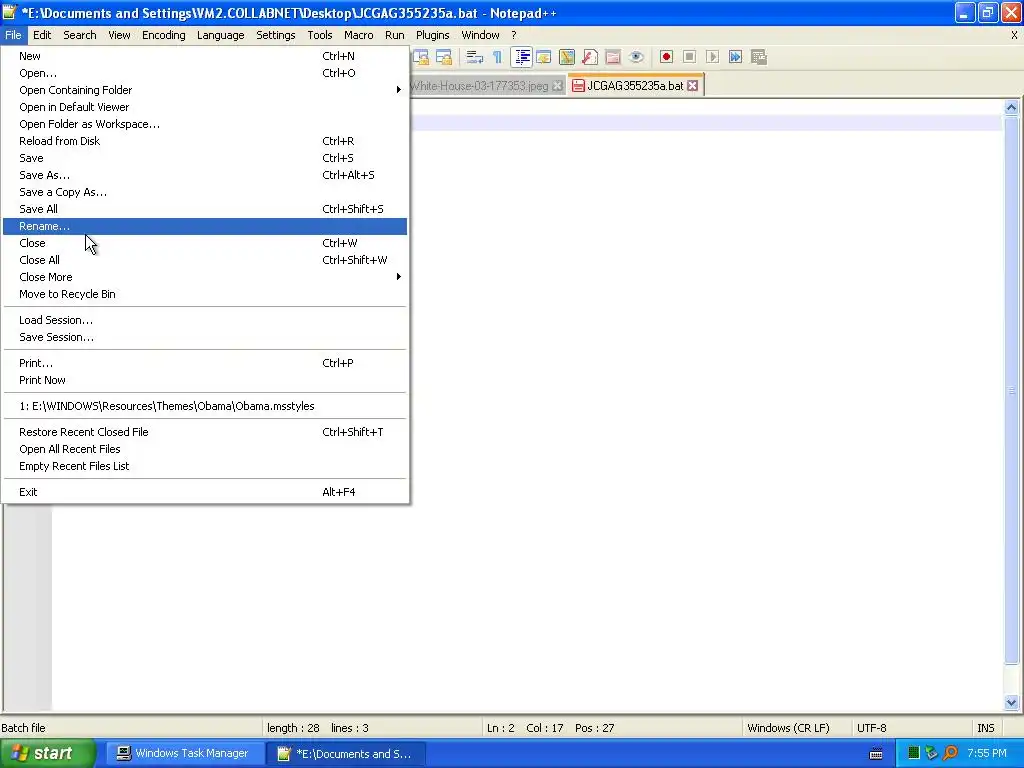Open the Run menu

[x=394, y=35]
